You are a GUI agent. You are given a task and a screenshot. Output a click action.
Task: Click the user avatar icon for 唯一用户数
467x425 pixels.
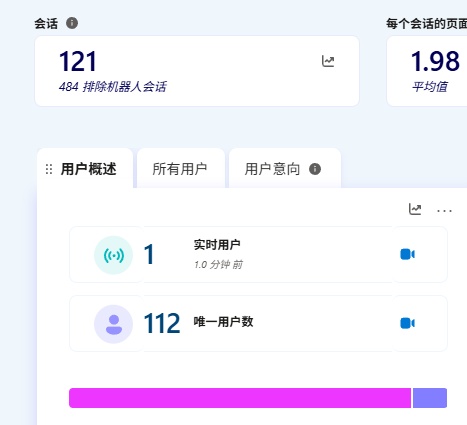pyautogui.click(x=114, y=324)
